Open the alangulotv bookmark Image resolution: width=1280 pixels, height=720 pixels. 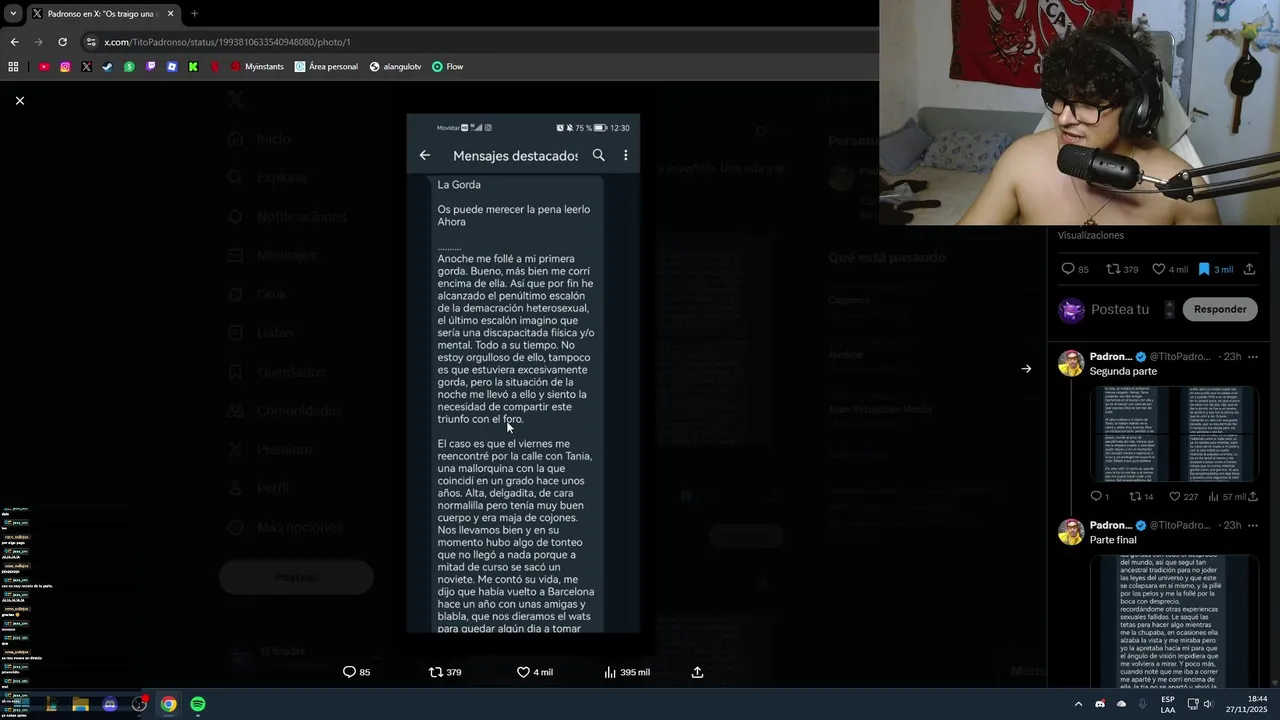coord(395,67)
